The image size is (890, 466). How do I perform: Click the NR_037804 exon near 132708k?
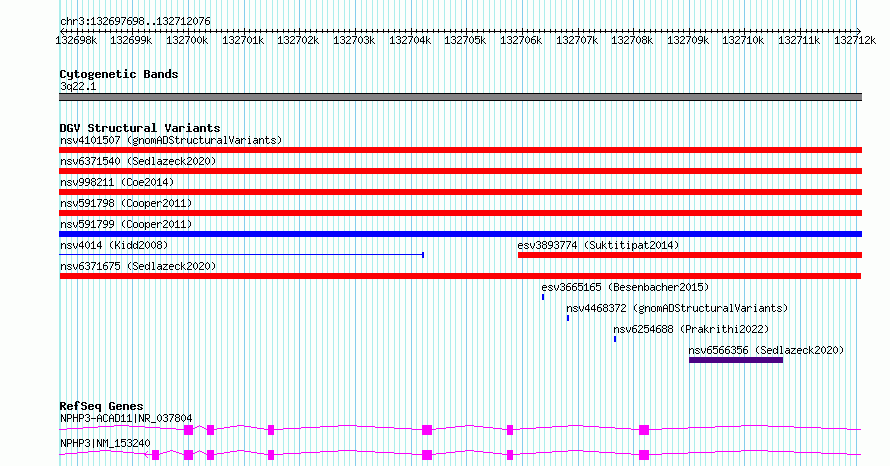coord(644,430)
